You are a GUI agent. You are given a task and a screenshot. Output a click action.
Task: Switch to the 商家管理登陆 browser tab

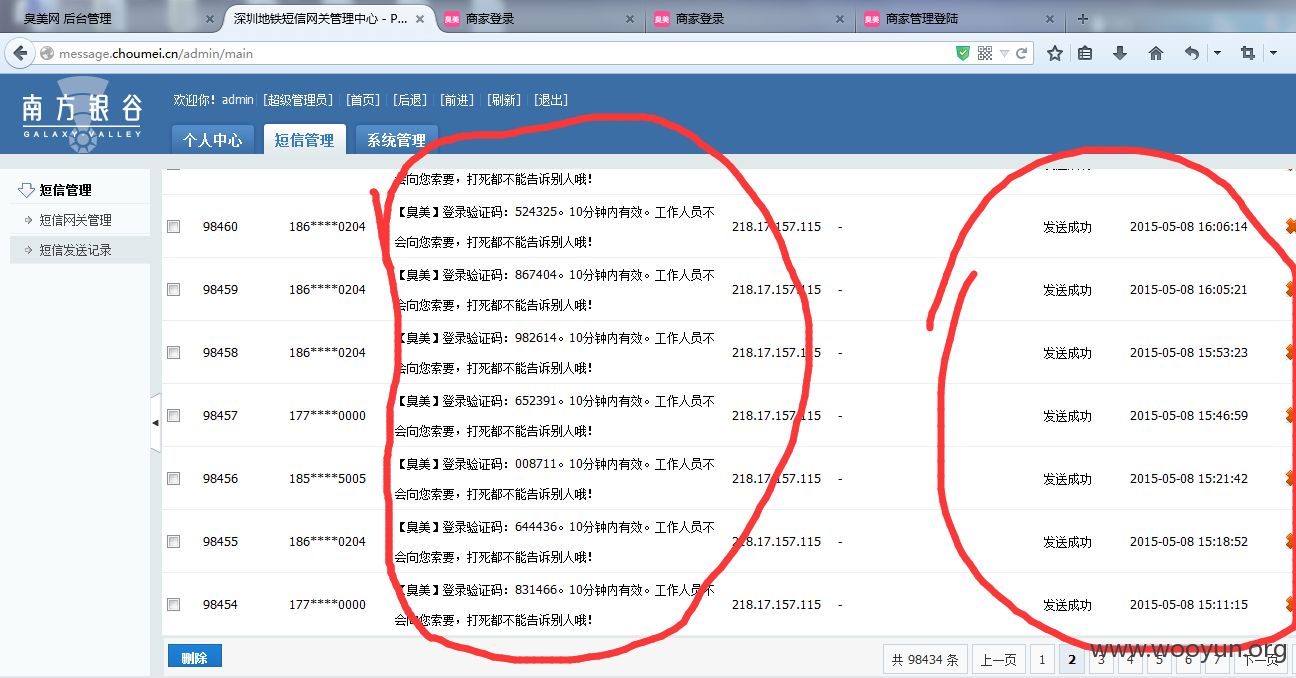pyautogui.click(x=959, y=19)
